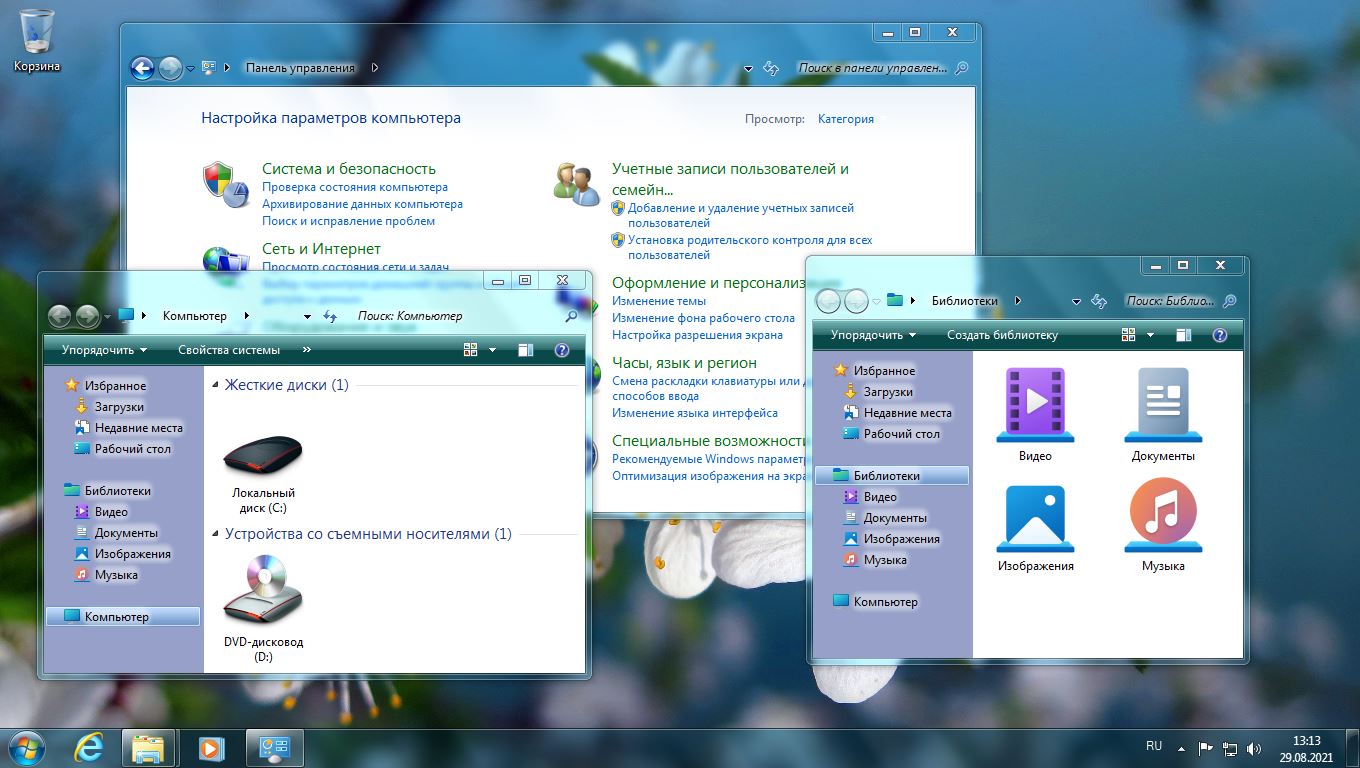Screen dimensions: 1360x768
Task: Refresh the Панель управления address bar
Action: coord(771,68)
